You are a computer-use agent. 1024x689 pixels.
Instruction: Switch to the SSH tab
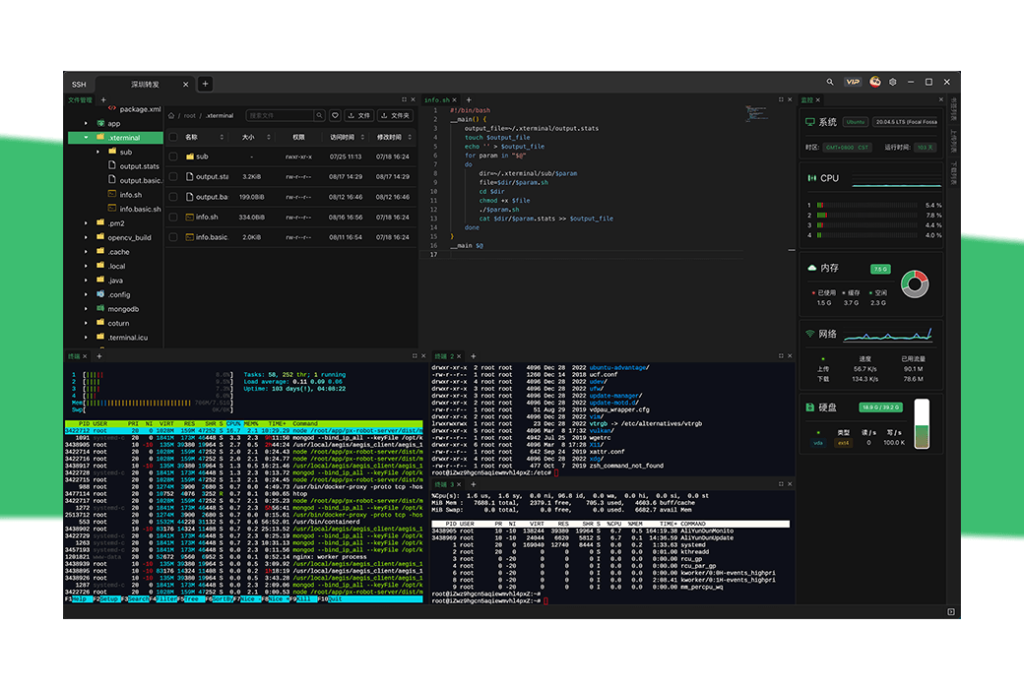click(x=79, y=84)
